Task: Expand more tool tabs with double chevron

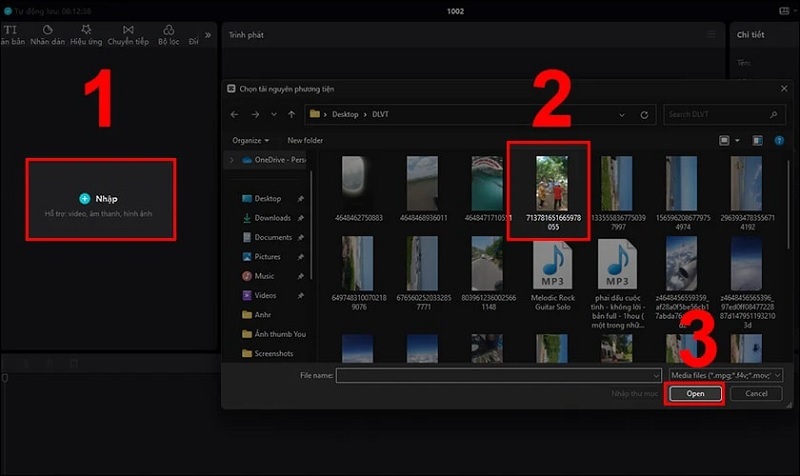Action: 209,34
